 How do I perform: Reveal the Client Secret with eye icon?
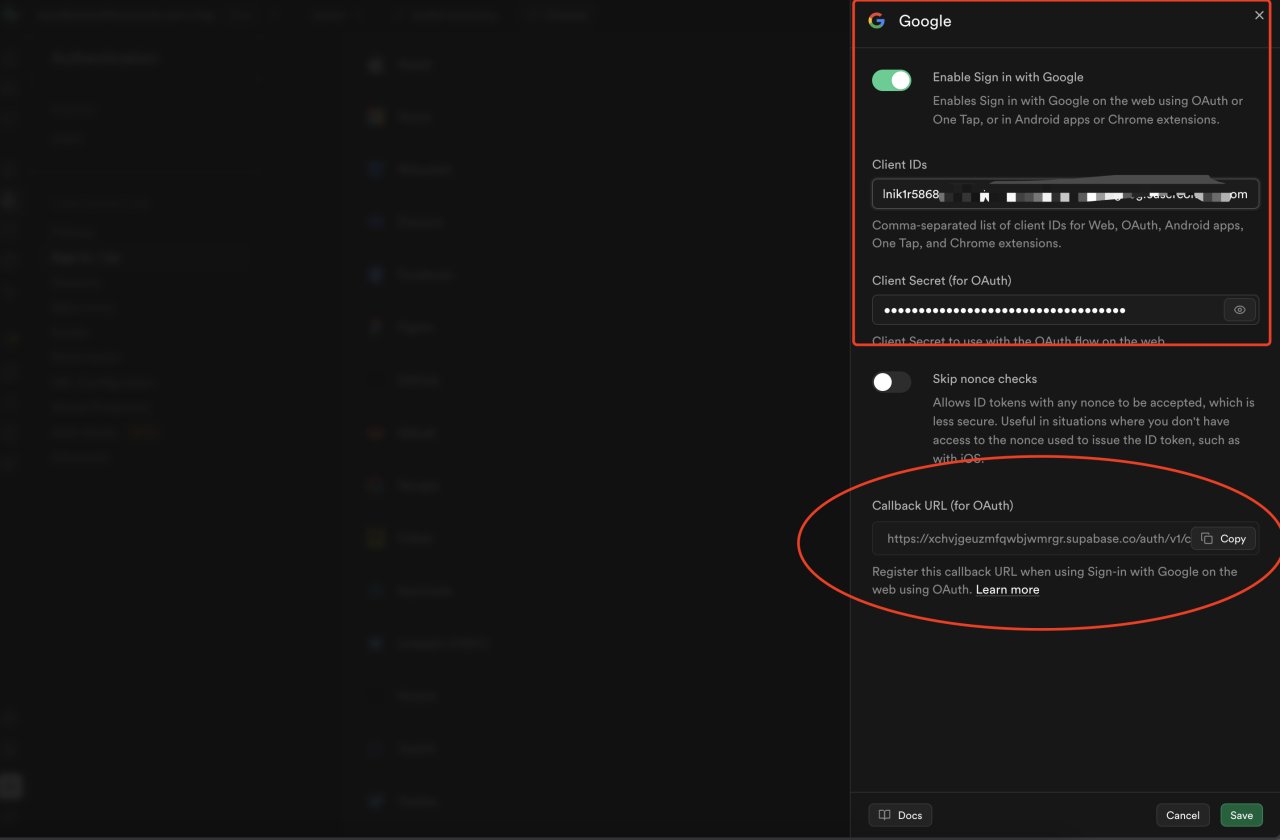pyautogui.click(x=1239, y=310)
